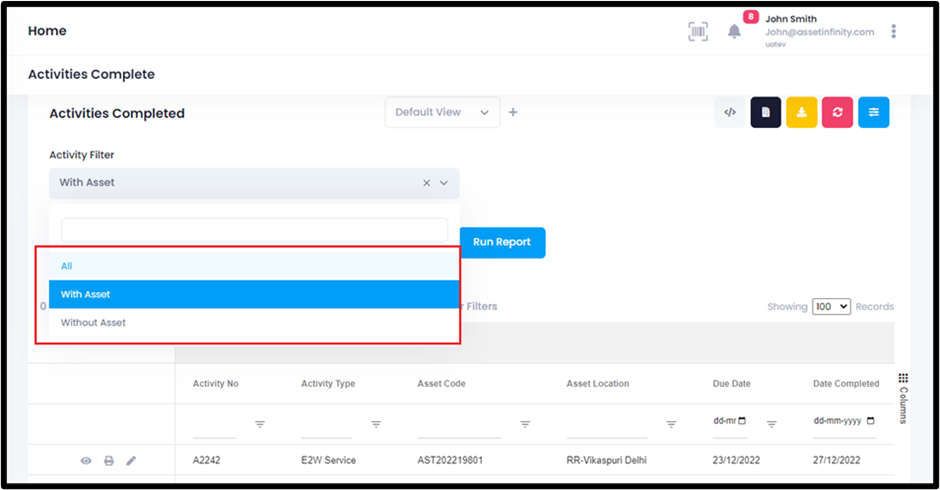
Task: Click the AST202219801 asset code cell
Action: coord(450,461)
